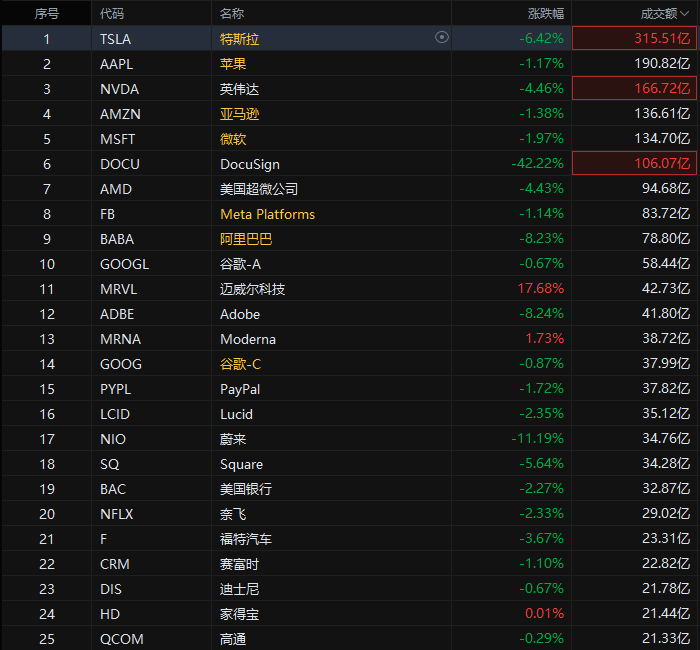Click the Square stock name
The width and height of the screenshot is (700, 650).
tap(241, 464)
